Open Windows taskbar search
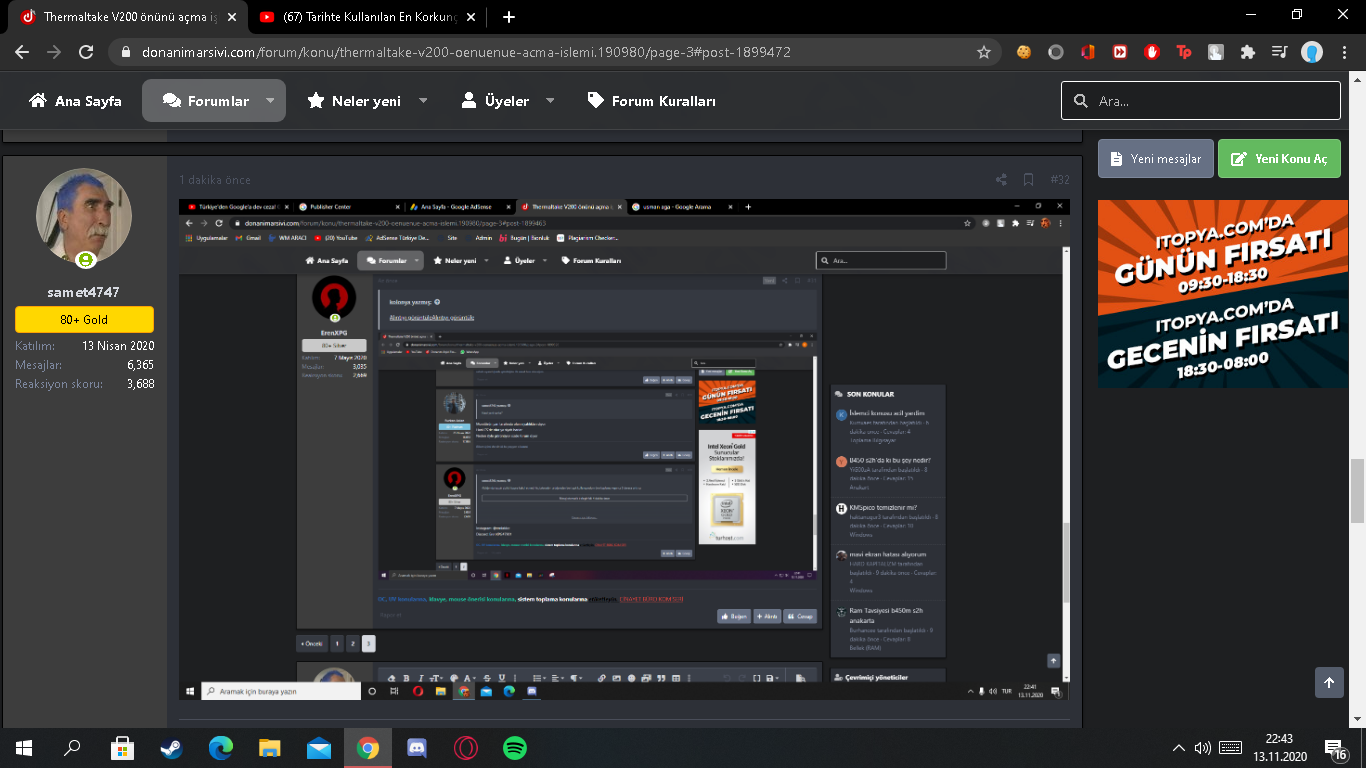Viewport: 1366px width, 768px height. (72, 748)
